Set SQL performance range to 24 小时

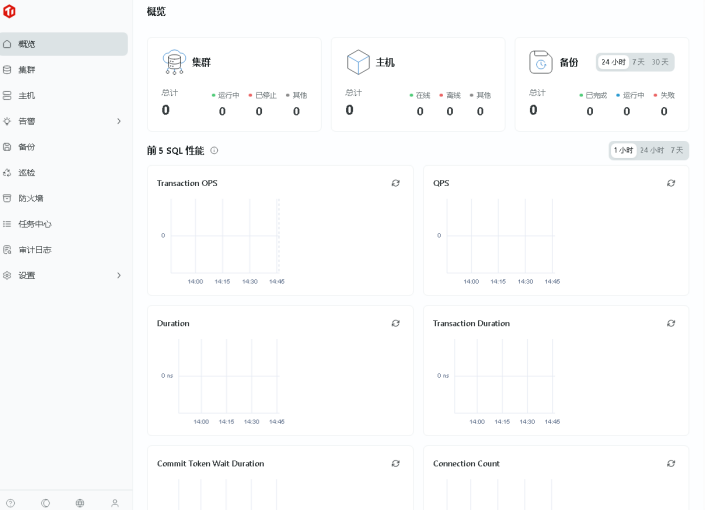651,150
